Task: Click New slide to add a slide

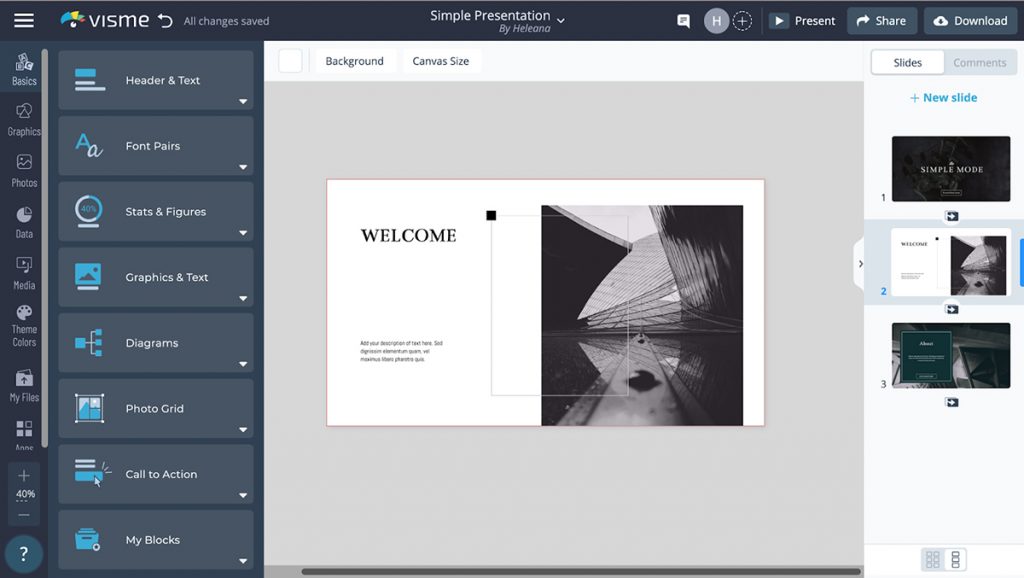Action: coord(943,97)
